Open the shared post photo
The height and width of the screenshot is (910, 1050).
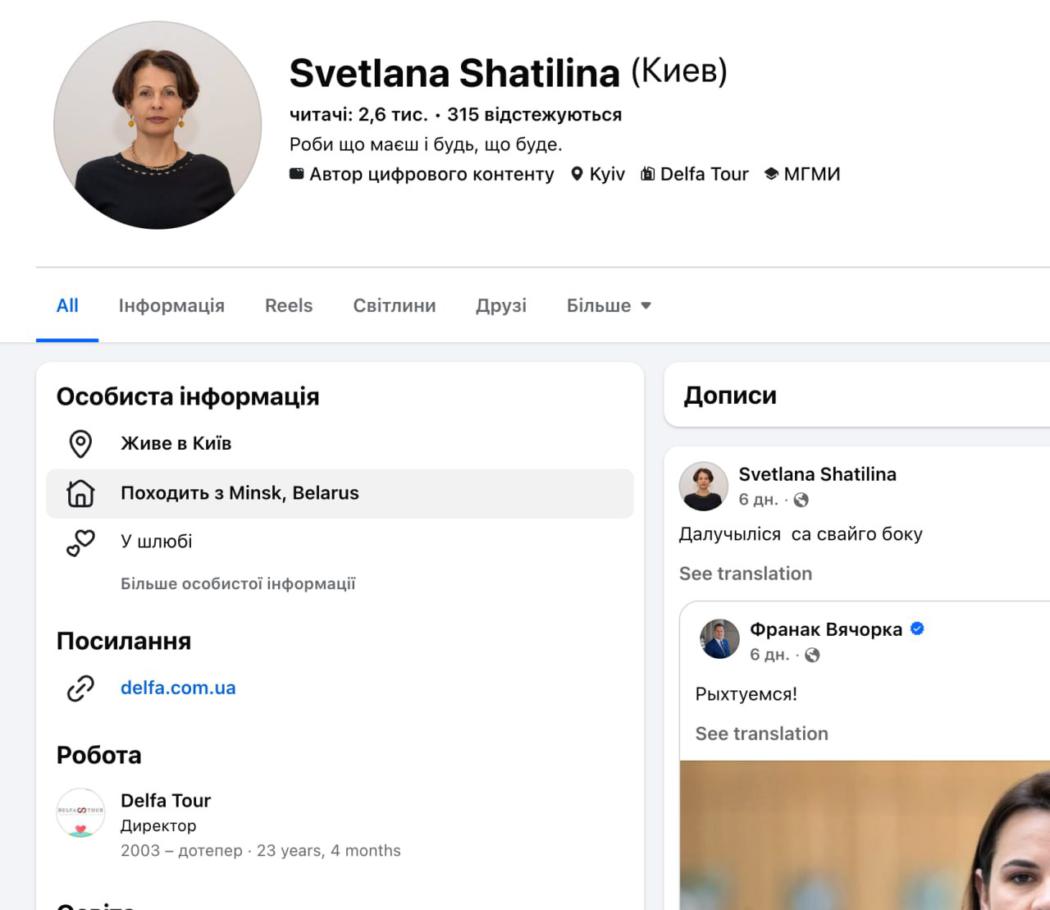865,835
